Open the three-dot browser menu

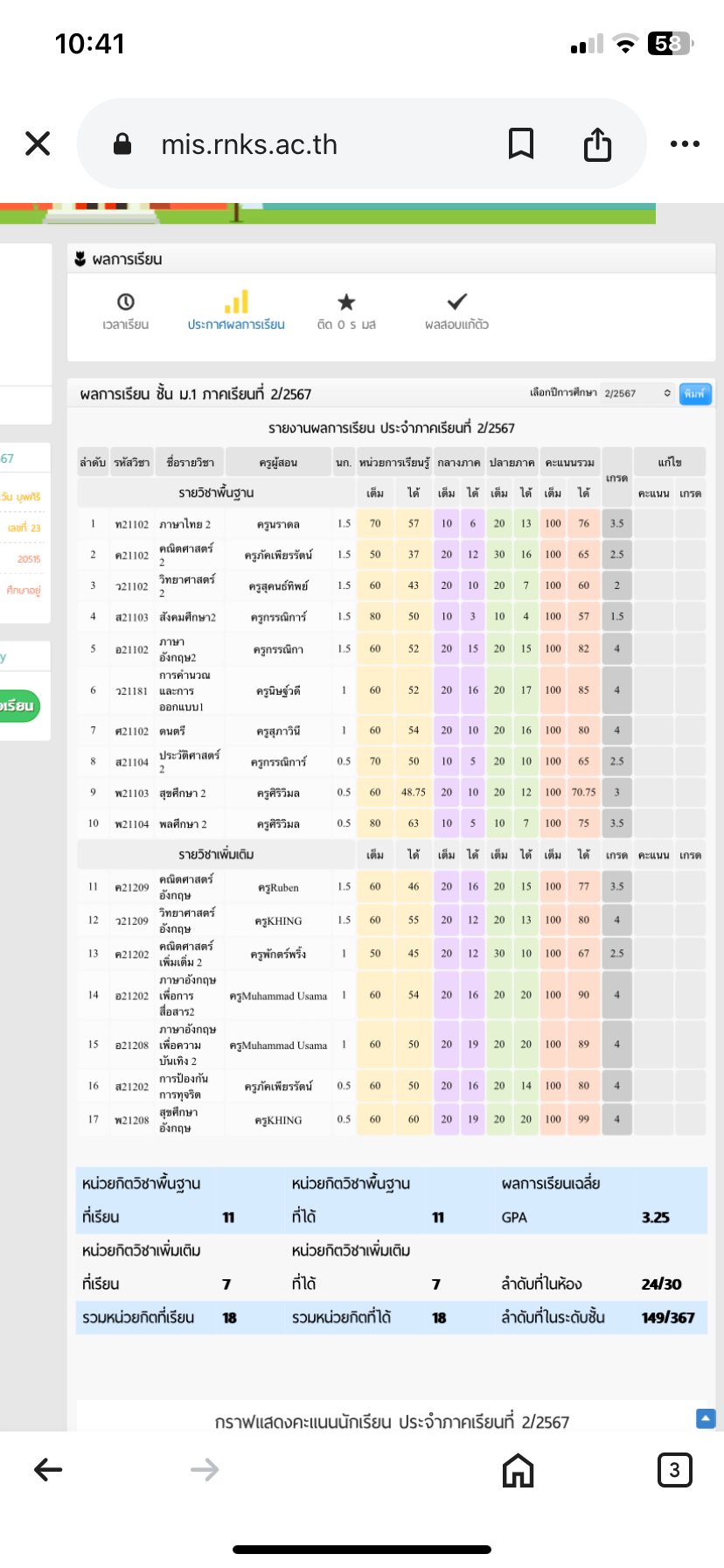pos(685,143)
